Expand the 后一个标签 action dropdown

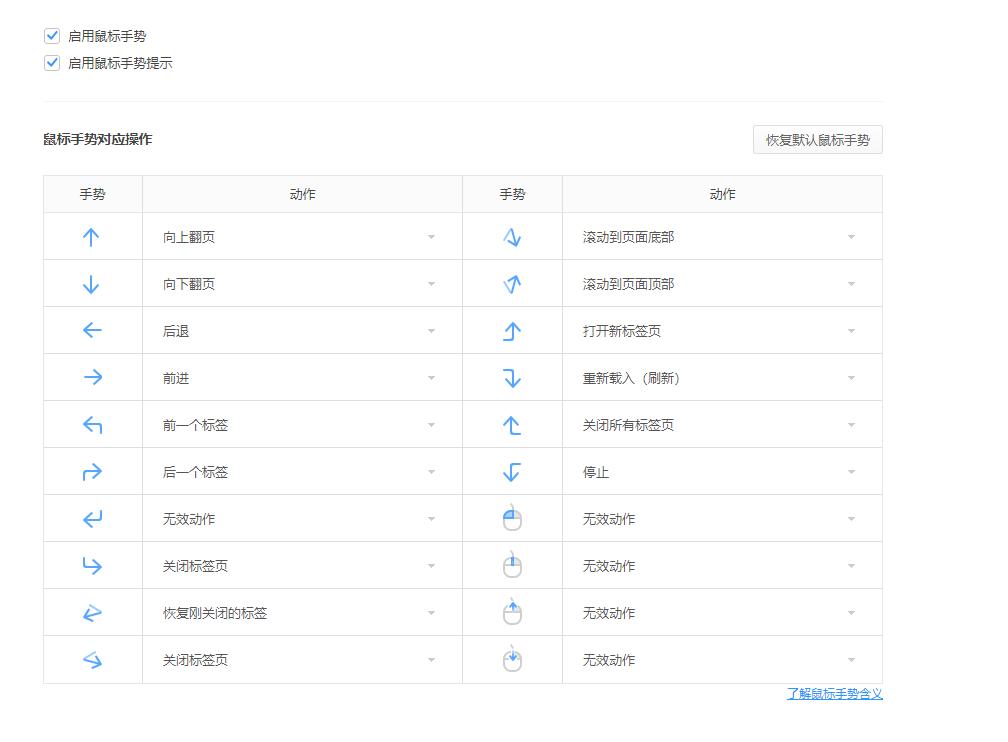(302, 472)
